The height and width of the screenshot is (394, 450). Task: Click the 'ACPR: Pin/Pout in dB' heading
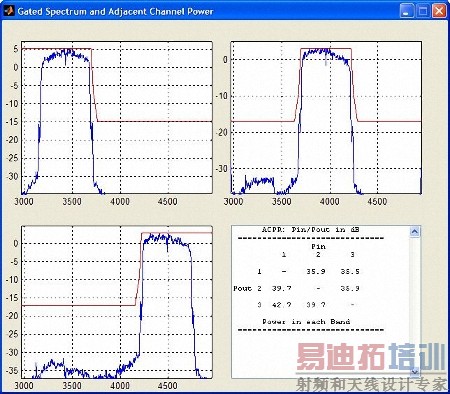tap(310, 230)
